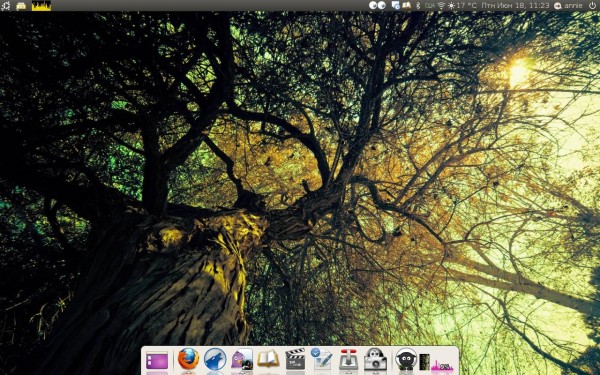The image size is (600, 375).
Task: Open the red downloader dock icon
Action: click(x=349, y=360)
